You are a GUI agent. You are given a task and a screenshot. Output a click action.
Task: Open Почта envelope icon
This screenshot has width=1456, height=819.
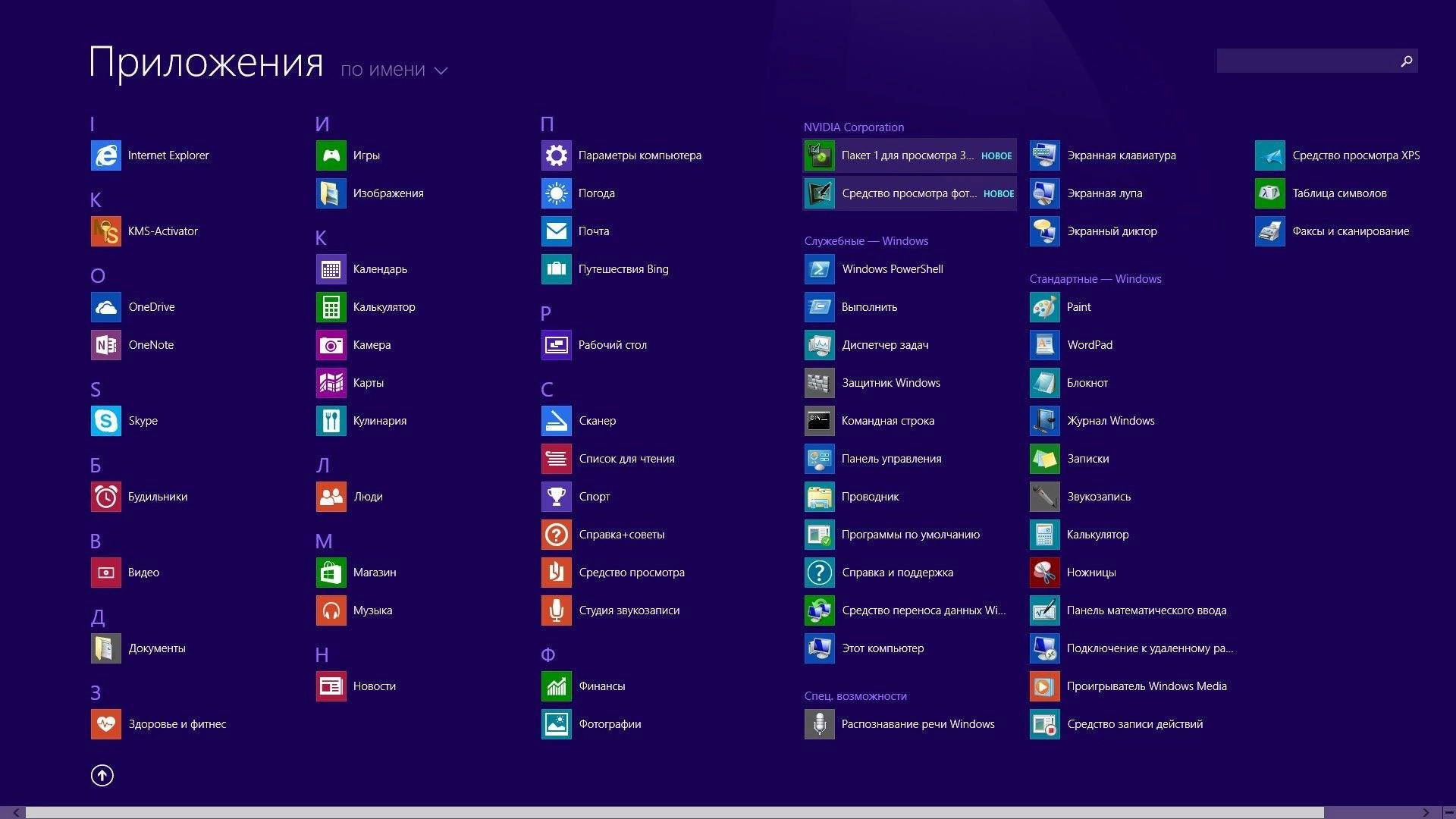click(557, 231)
